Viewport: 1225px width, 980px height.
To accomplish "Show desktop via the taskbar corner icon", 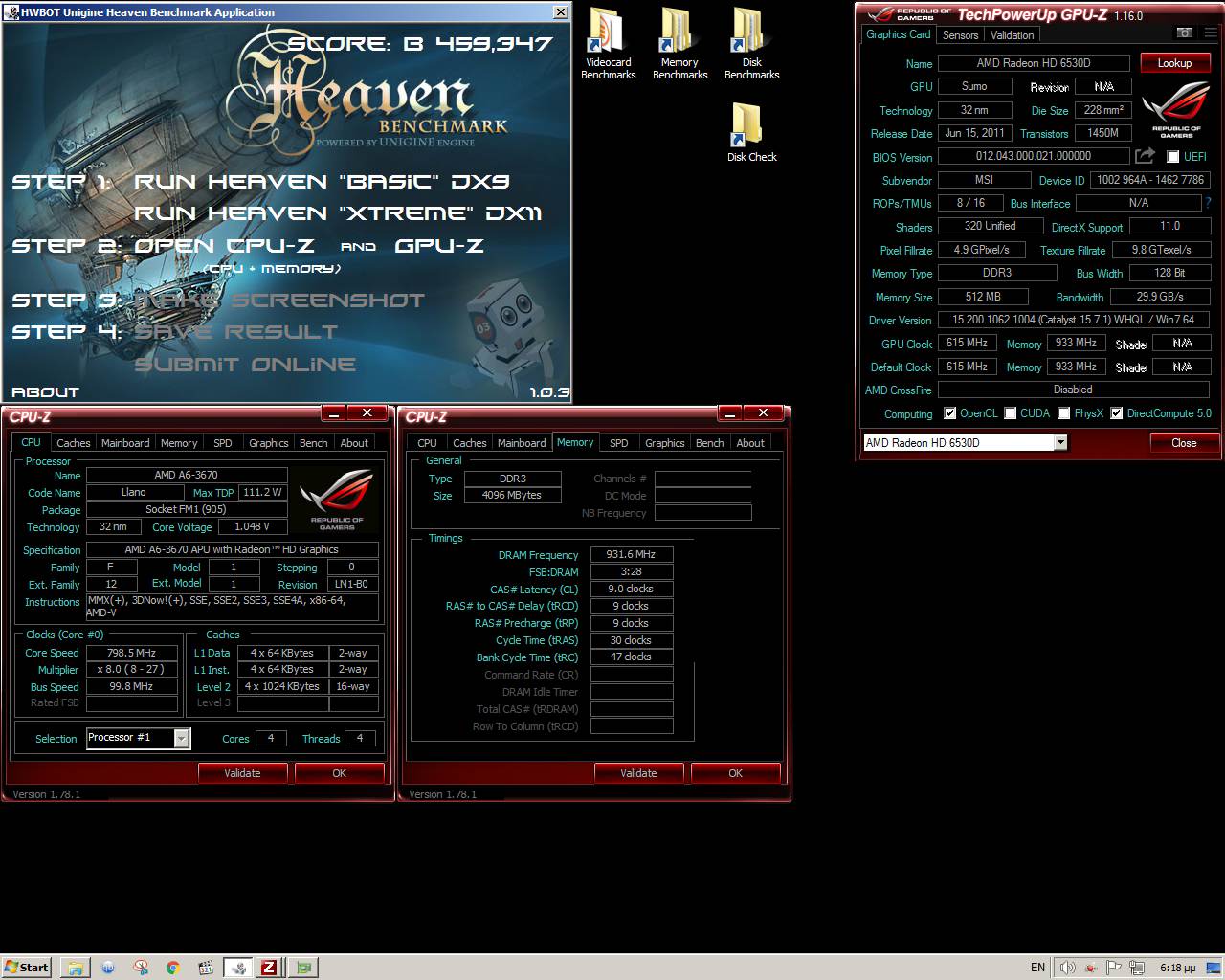I will [1215, 968].
